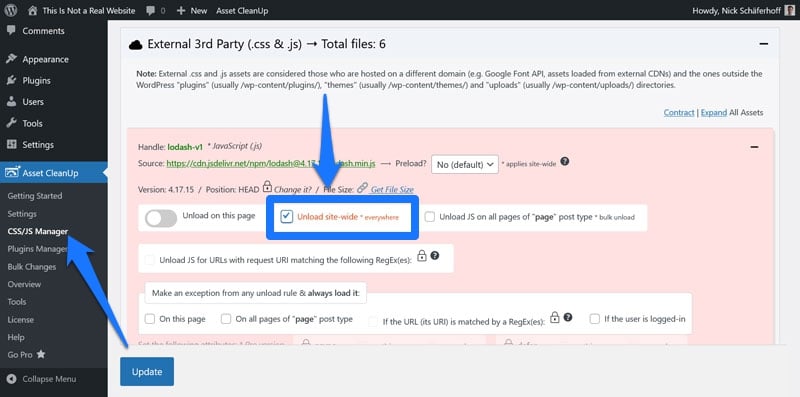Check exception On all pages of page post type

pos(226,319)
